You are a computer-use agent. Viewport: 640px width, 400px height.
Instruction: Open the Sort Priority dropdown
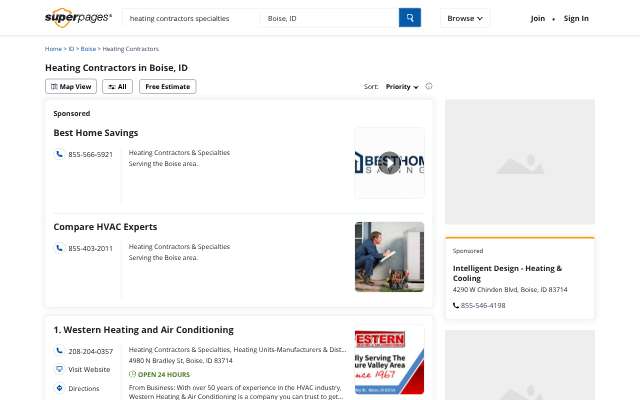tap(402, 87)
